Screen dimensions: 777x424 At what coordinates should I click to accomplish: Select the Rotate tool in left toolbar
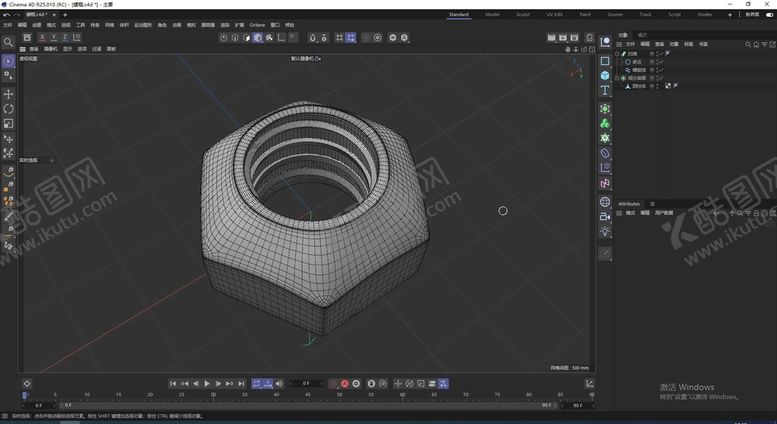click(x=9, y=108)
